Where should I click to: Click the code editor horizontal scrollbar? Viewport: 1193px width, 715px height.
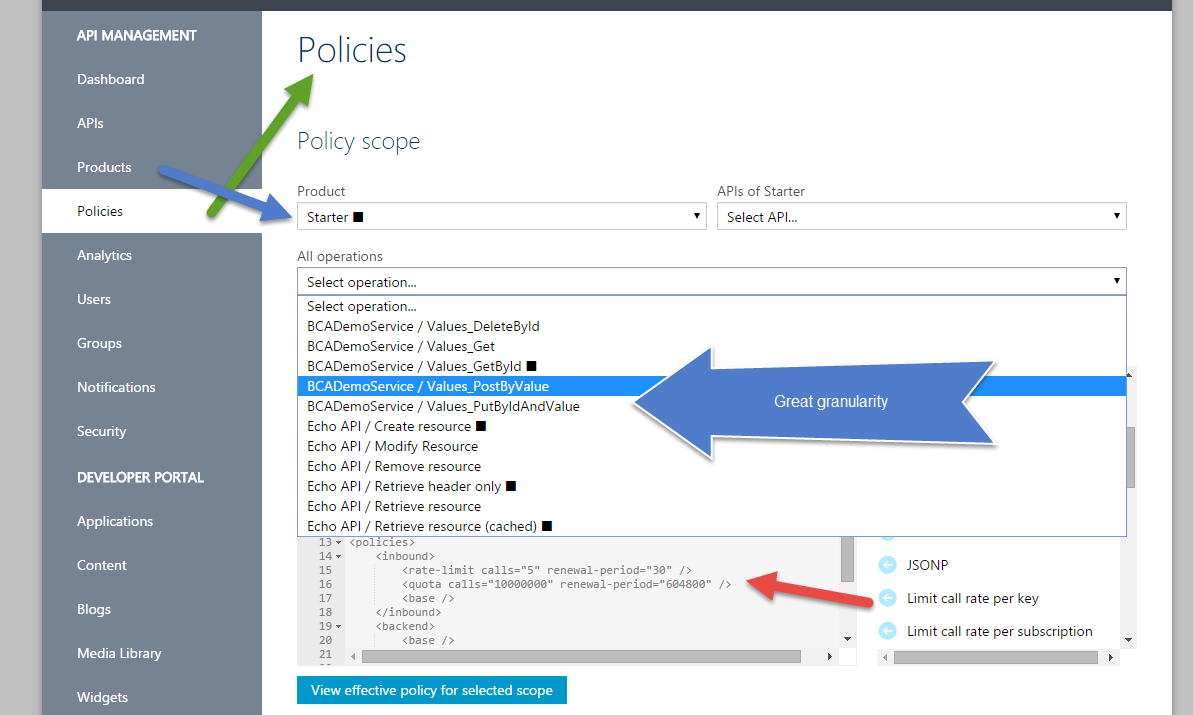(x=580, y=657)
